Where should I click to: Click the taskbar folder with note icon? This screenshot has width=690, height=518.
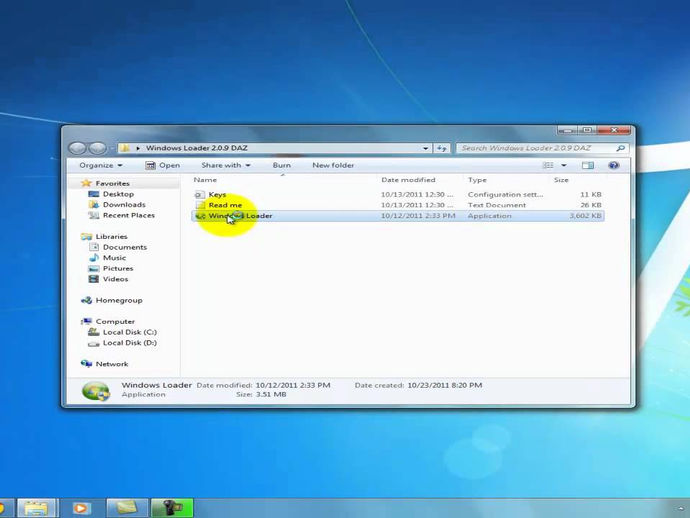127,508
